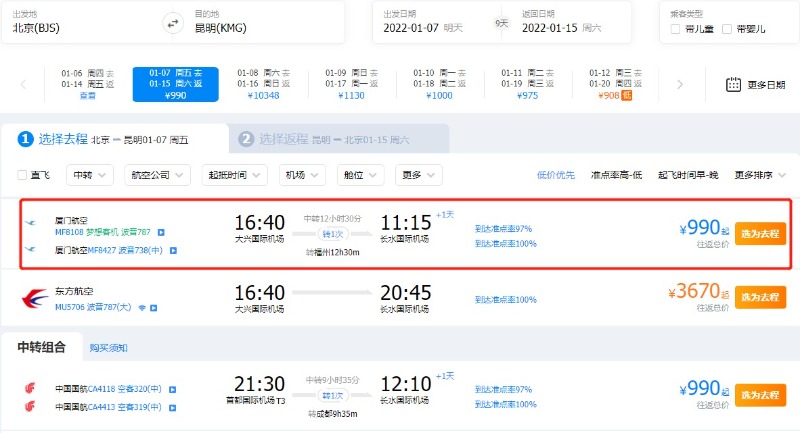The image size is (800, 433).
Task: Open the 购买须知 link
Action: click(x=107, y=347)
